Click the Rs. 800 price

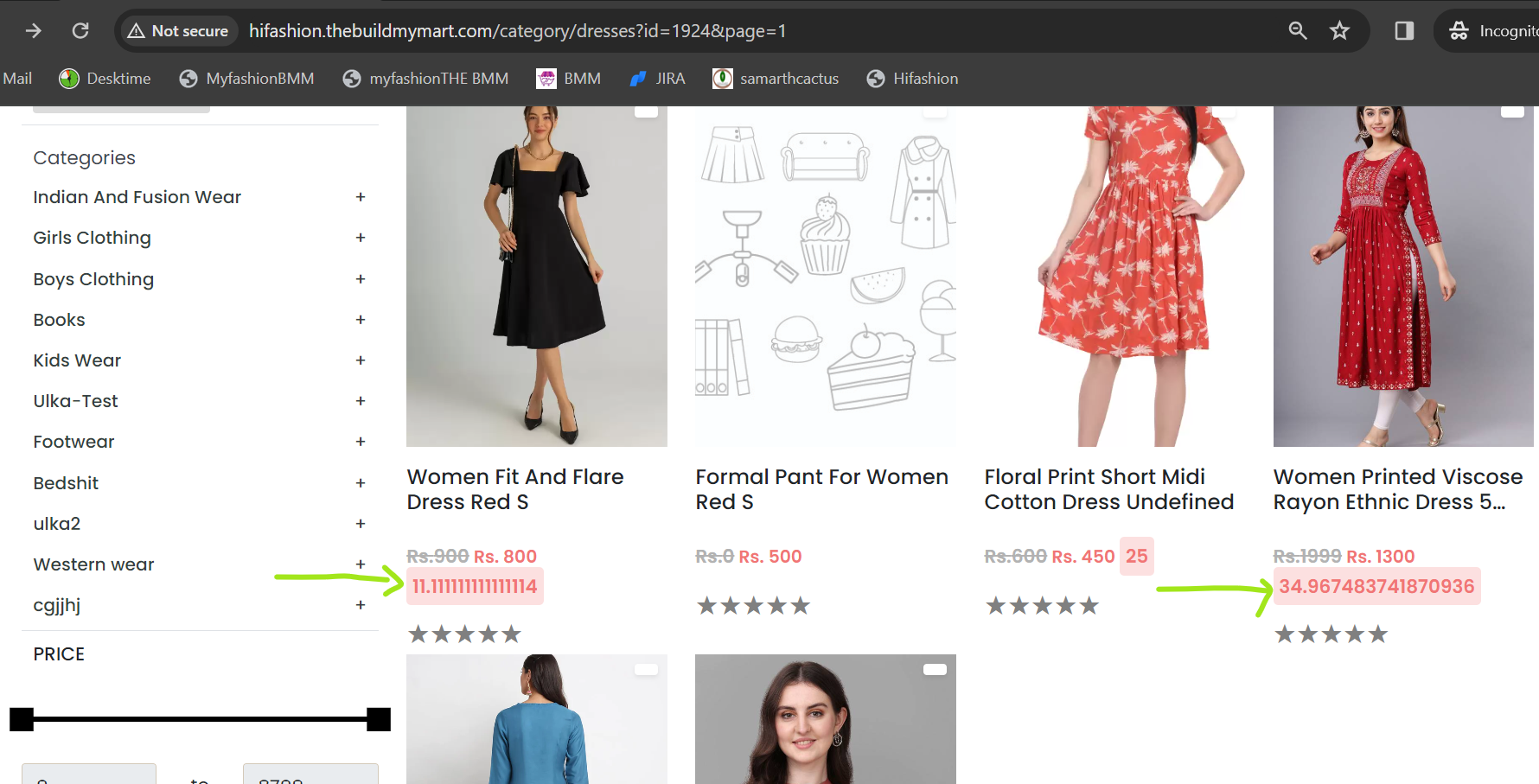(506, 557)
